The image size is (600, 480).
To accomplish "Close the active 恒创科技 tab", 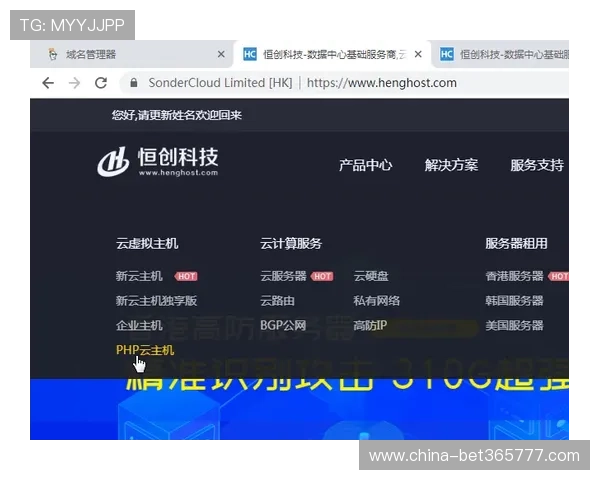I will (418, 54).
